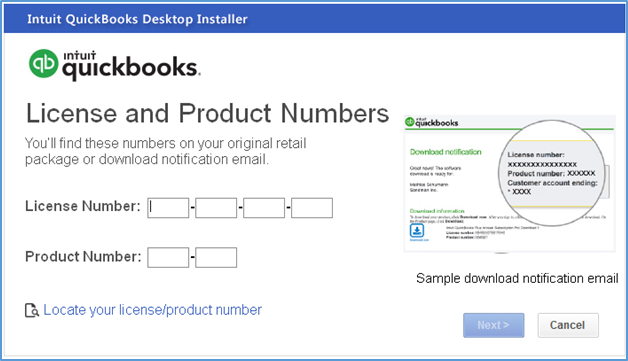Image resolution: width=628 pixels, height=361 pixels.
Task: Click the blue download icon in sample email
Action: pyautogui.click(x=417, y=230)
